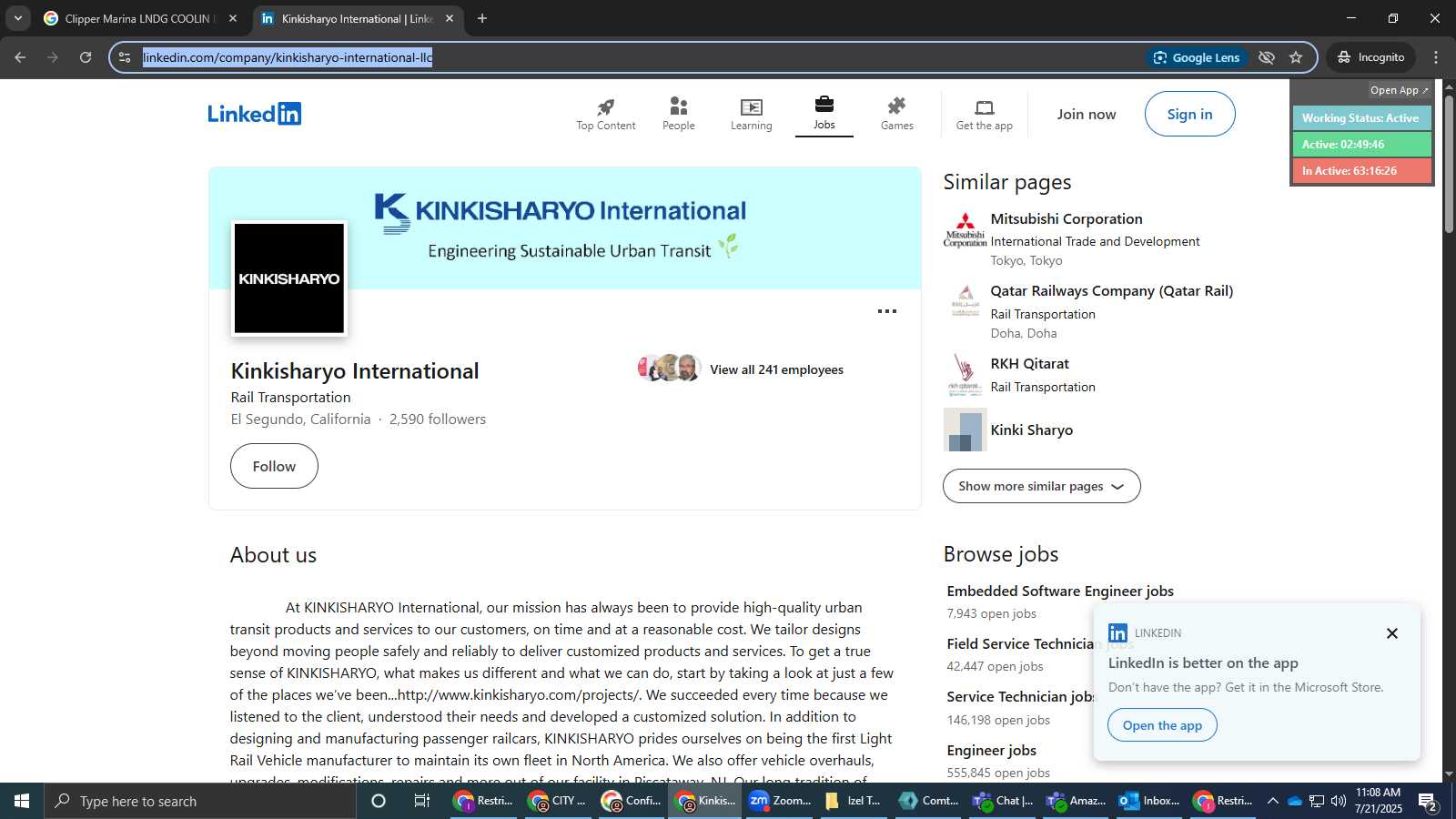Click the Join now link

(1086, 115)
